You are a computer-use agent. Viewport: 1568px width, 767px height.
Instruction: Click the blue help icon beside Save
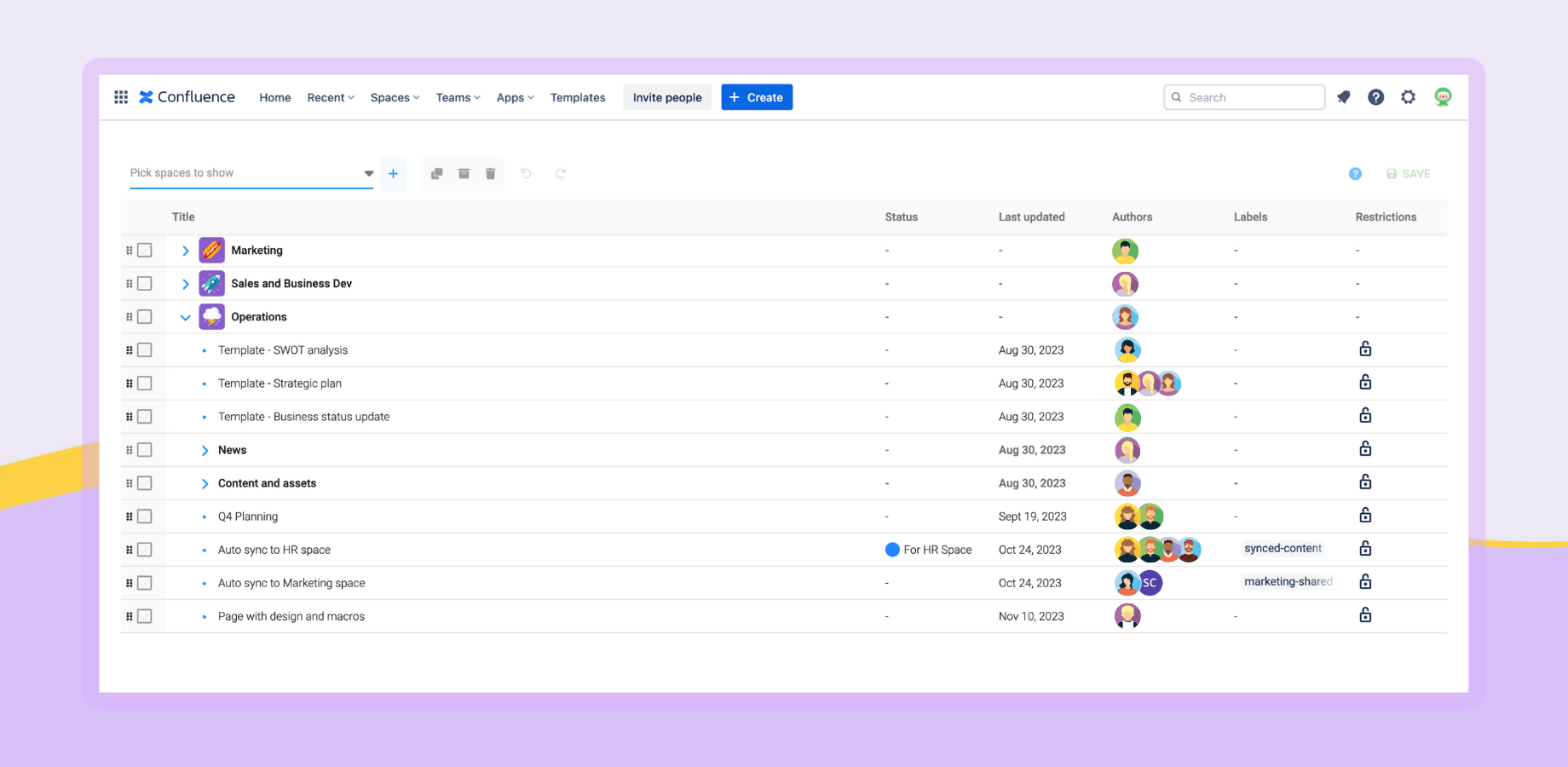[1355, 174]
